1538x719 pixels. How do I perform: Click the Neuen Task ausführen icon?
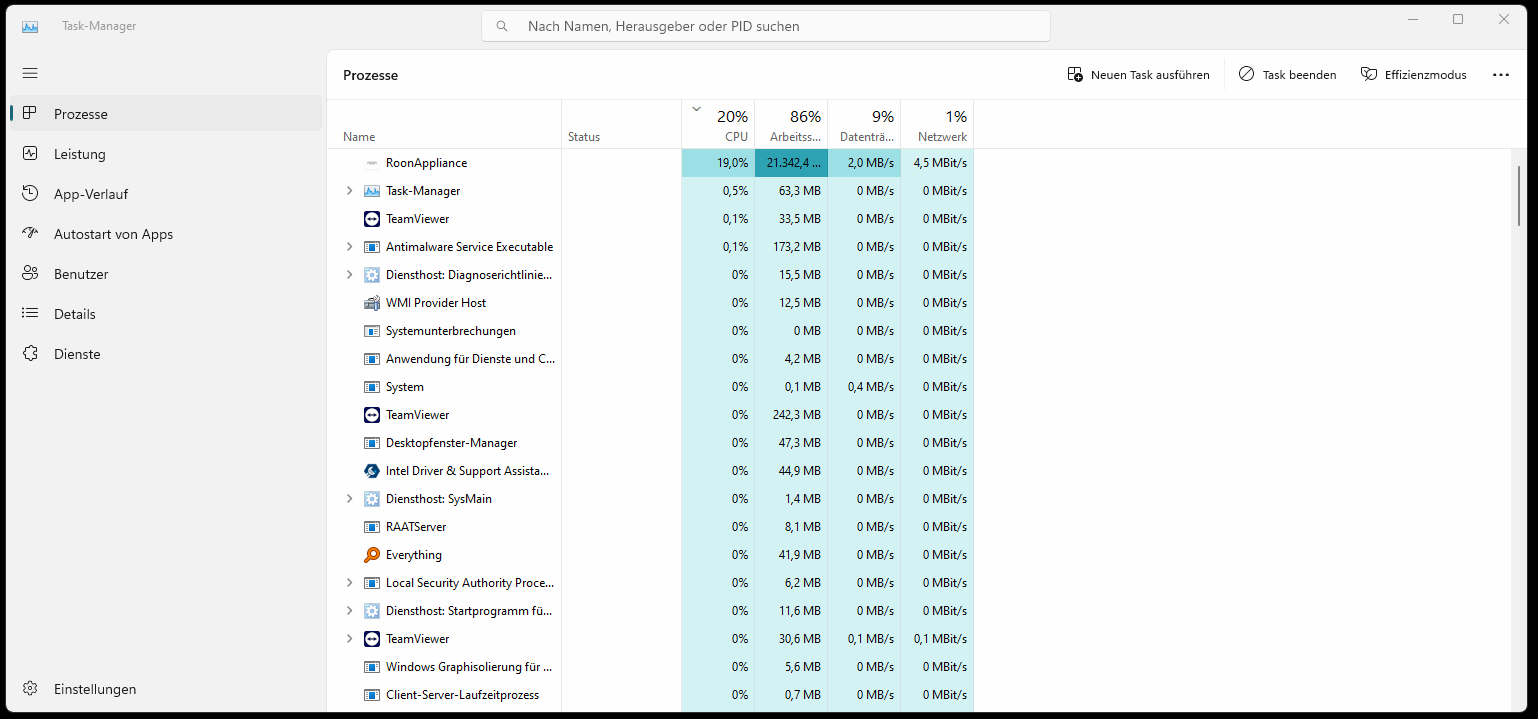[1076, 74]
